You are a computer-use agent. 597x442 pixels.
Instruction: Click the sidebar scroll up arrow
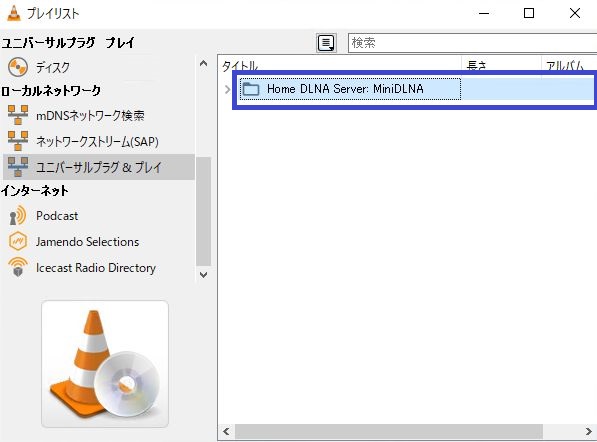204,63
